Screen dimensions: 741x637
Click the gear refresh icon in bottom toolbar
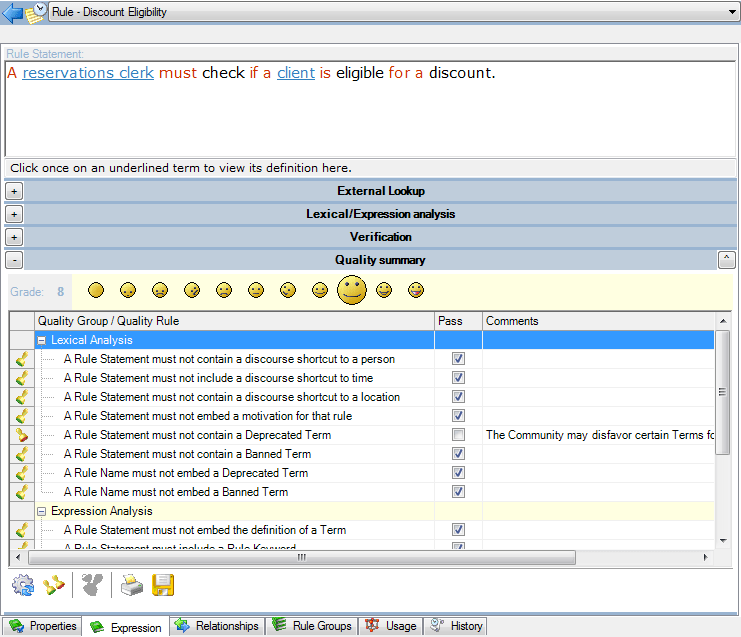click(22, 584)
